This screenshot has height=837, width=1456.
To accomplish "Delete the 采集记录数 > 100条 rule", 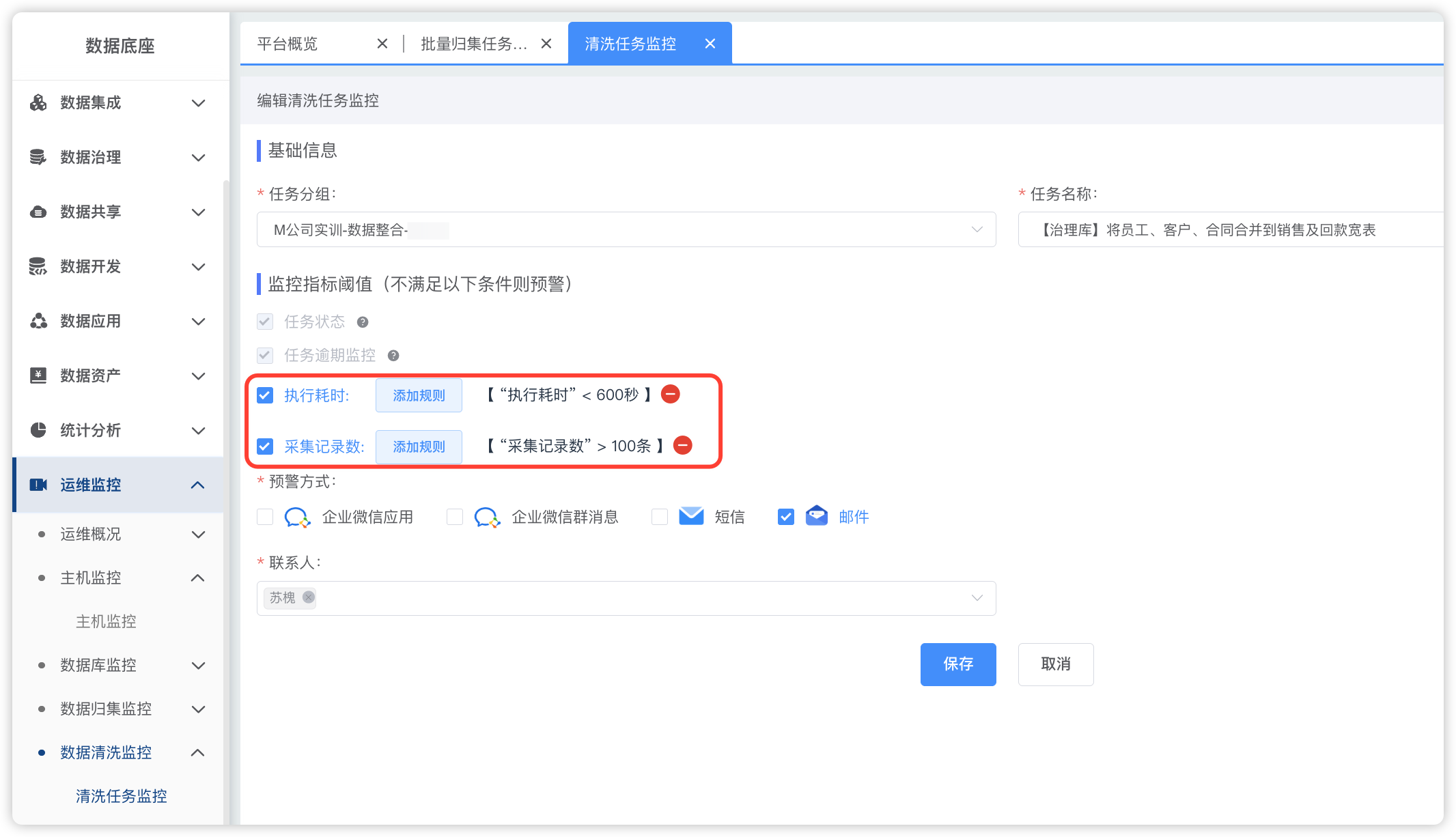I will coord(683,445).
